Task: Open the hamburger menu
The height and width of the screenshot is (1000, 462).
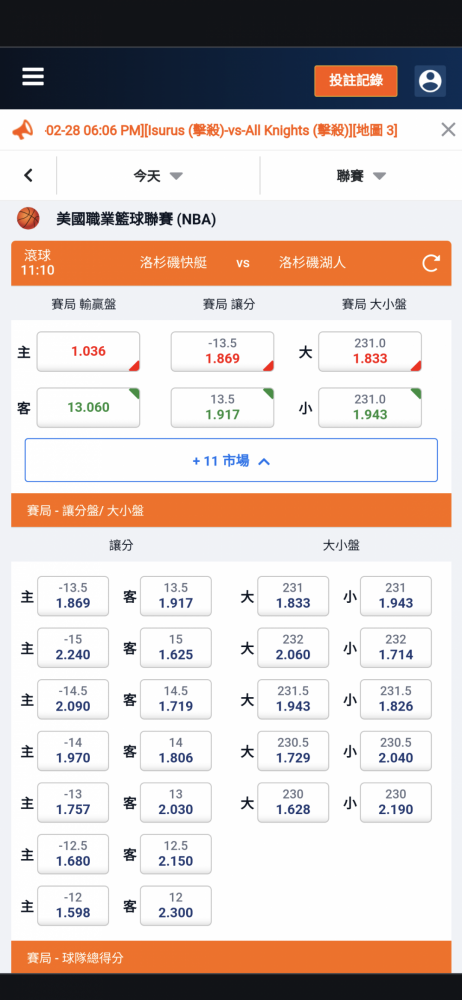Action: tap(33, 77)
